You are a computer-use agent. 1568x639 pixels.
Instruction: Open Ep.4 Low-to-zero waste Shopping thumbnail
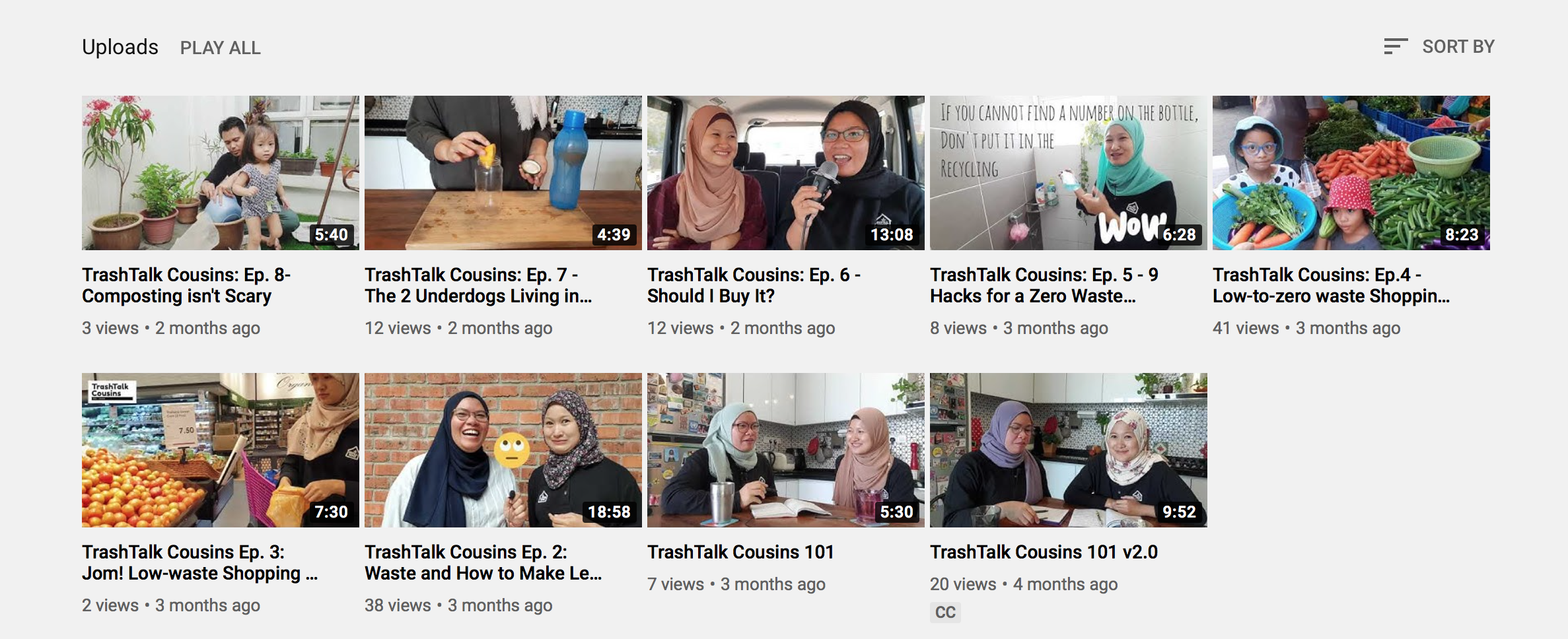[x=1351, y=173]
